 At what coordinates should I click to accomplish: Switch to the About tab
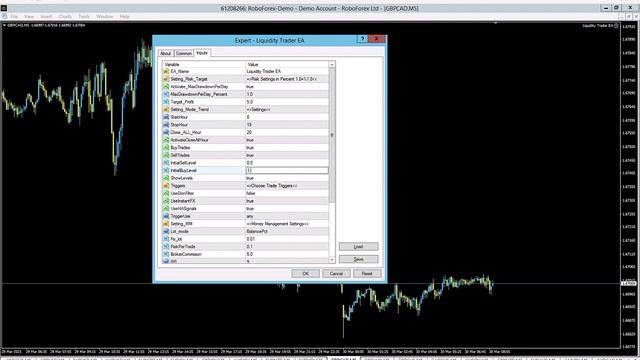(x=165, y=53)
